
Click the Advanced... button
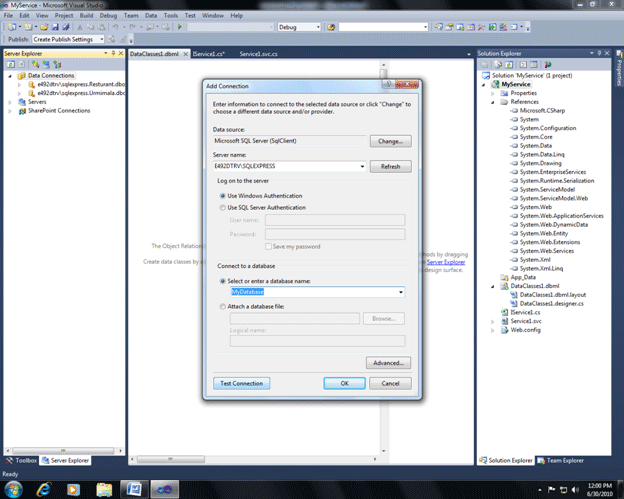click(388, 363)
